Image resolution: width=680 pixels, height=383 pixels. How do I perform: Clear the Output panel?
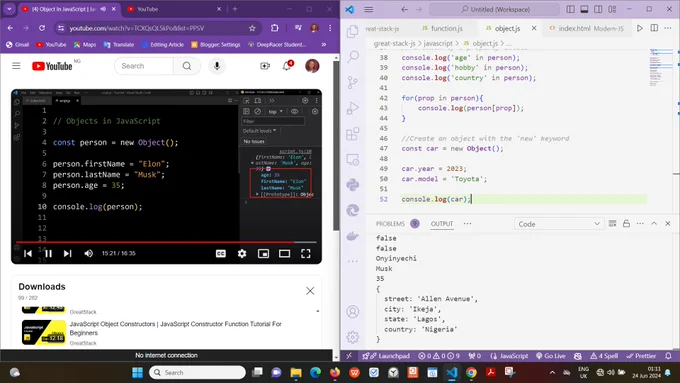[612, 223]
